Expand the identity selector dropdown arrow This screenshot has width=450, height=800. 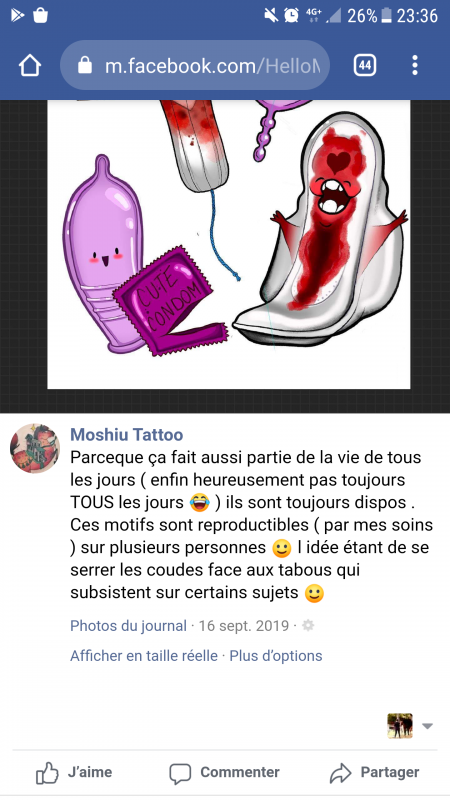427,726
